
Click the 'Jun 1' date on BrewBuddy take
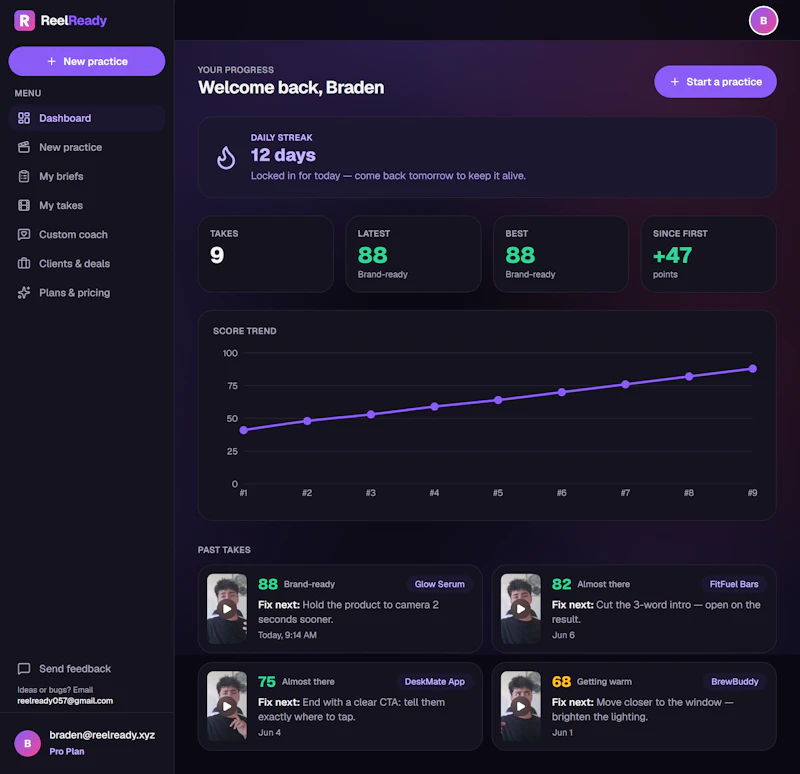(562, 732)
